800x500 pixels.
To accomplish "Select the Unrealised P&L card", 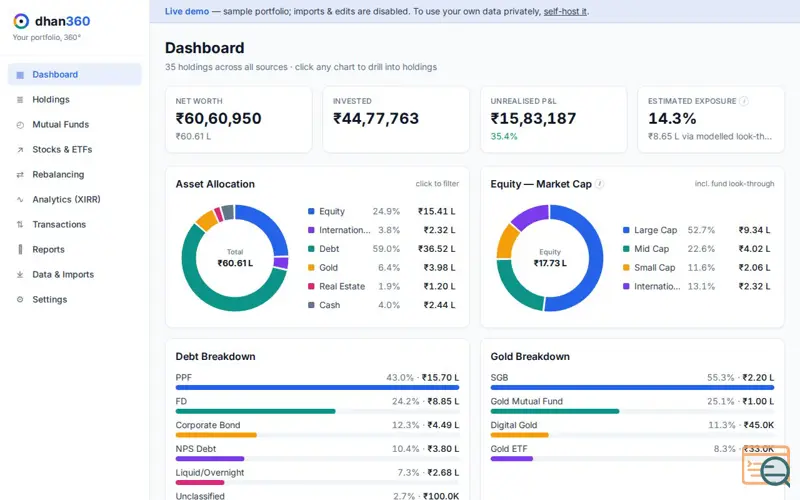I will click(554, 119).
